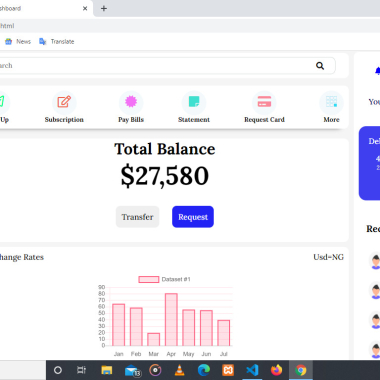This screenshot has height=380, width=380.
Task: Open XAMPP from the taskbar
Action: pos(228,370)
